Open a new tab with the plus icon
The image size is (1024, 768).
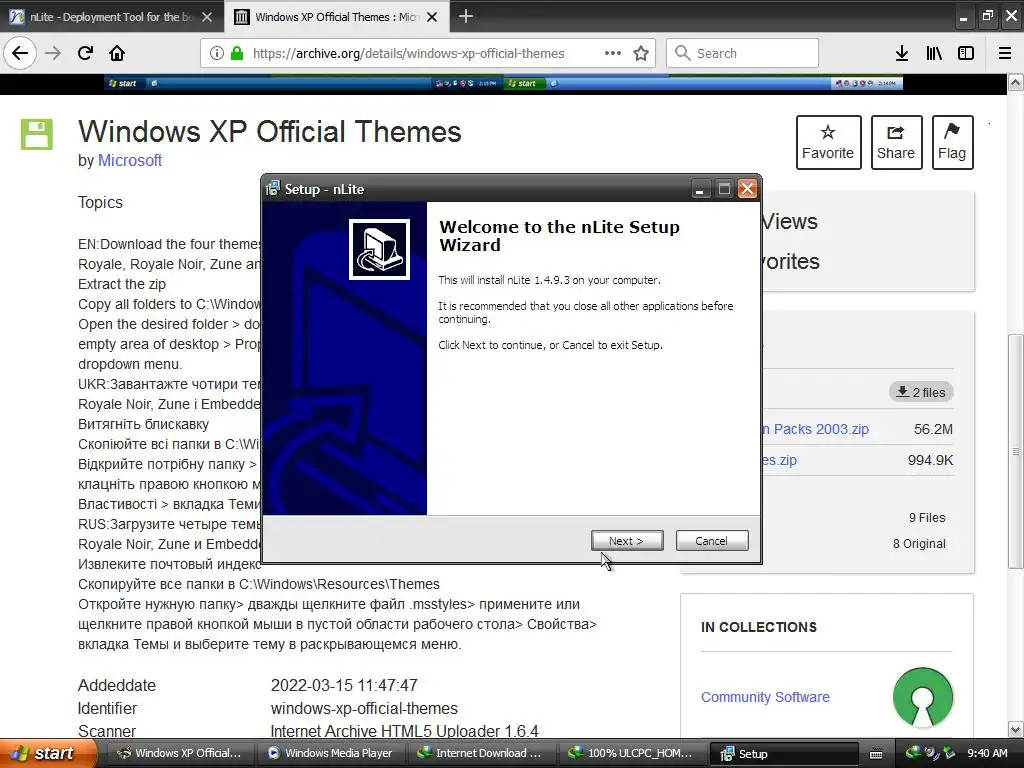tap(466, 16)
